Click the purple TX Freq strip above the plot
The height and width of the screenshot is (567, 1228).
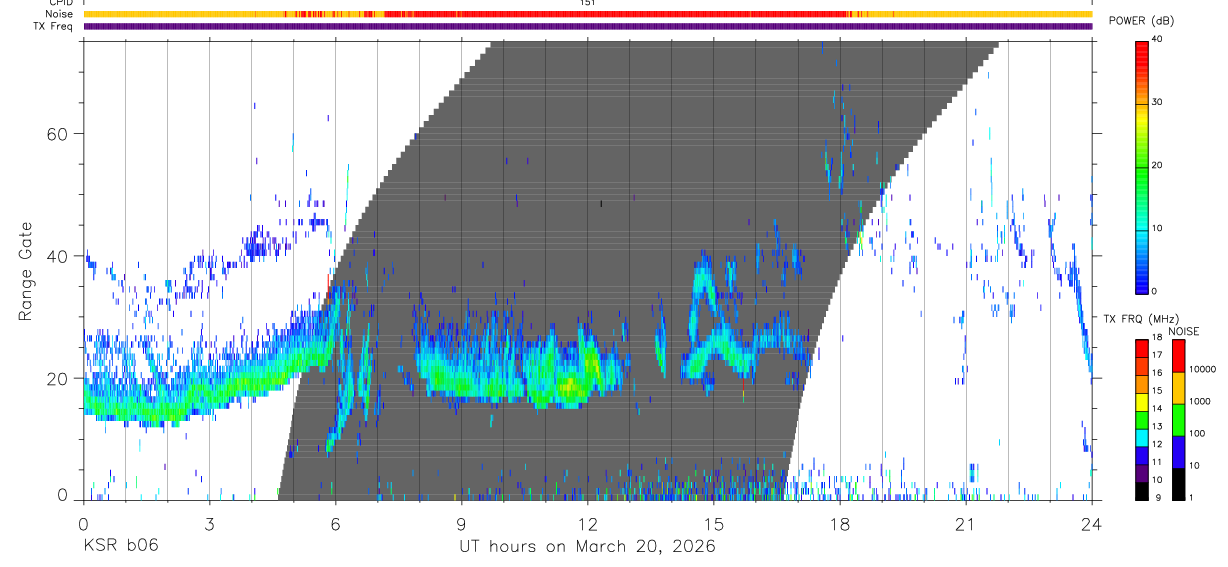(588, 26)
